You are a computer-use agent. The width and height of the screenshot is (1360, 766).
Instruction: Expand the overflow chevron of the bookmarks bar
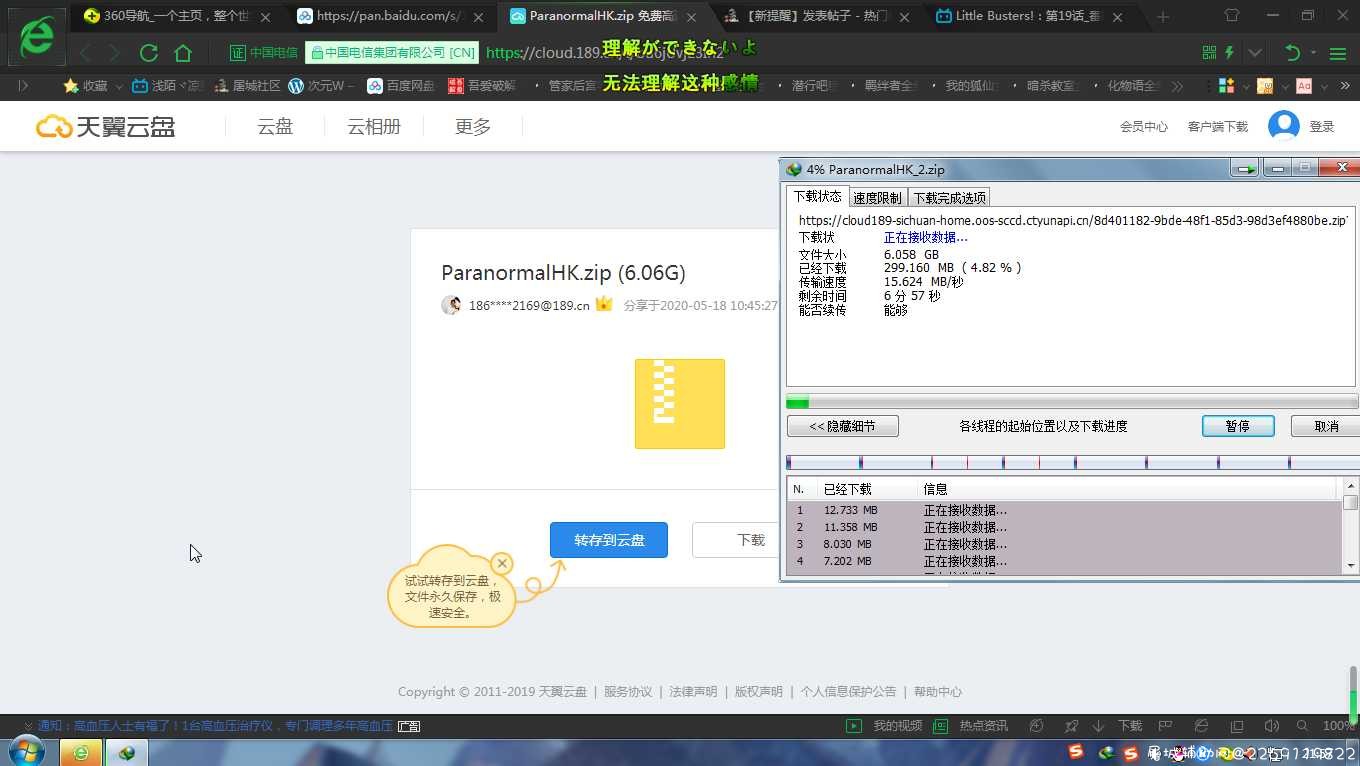[x=1177, y=86]
